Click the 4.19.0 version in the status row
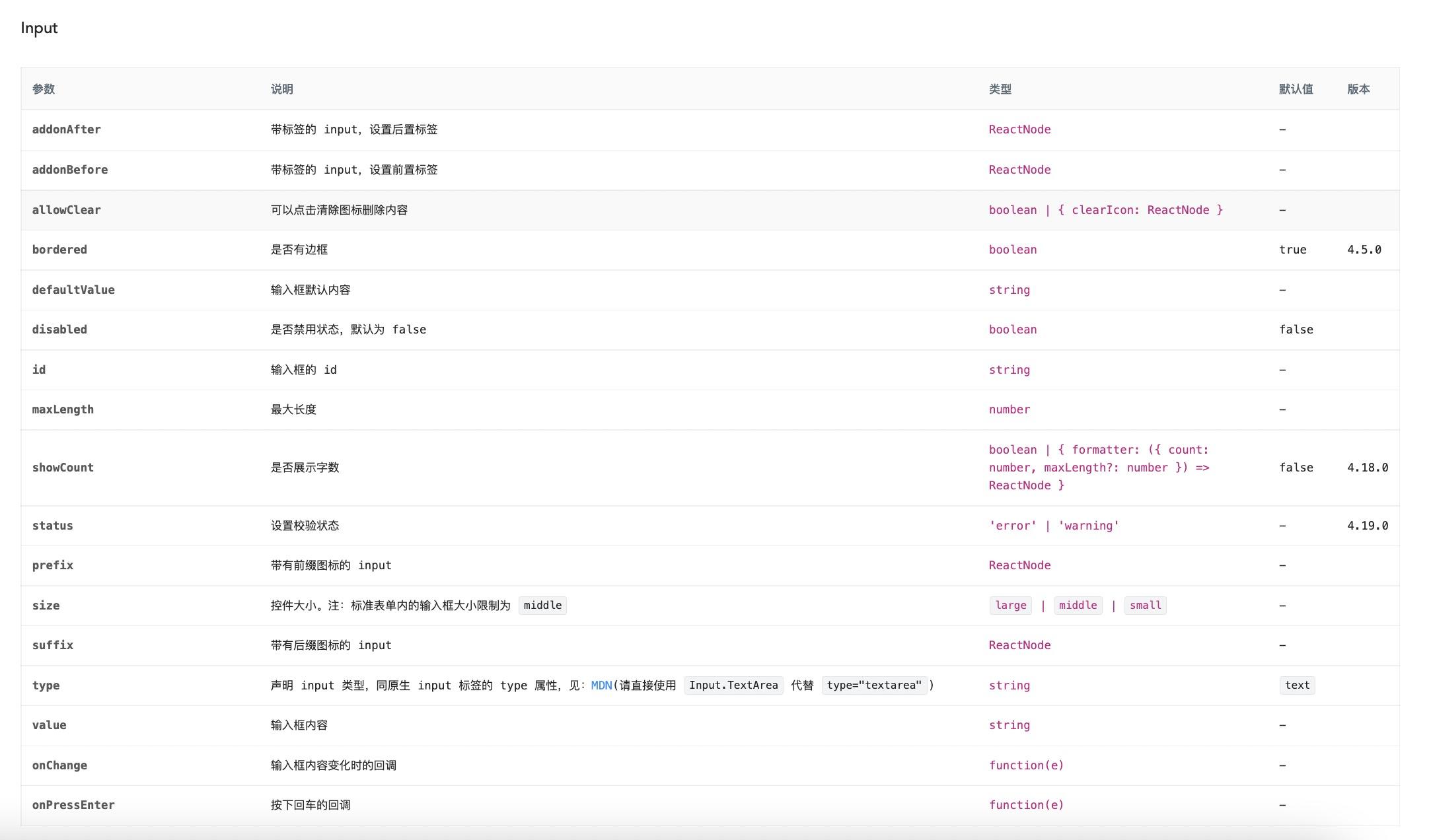The width and height of the screenshot is (1431, 840). coord(1367,526)
